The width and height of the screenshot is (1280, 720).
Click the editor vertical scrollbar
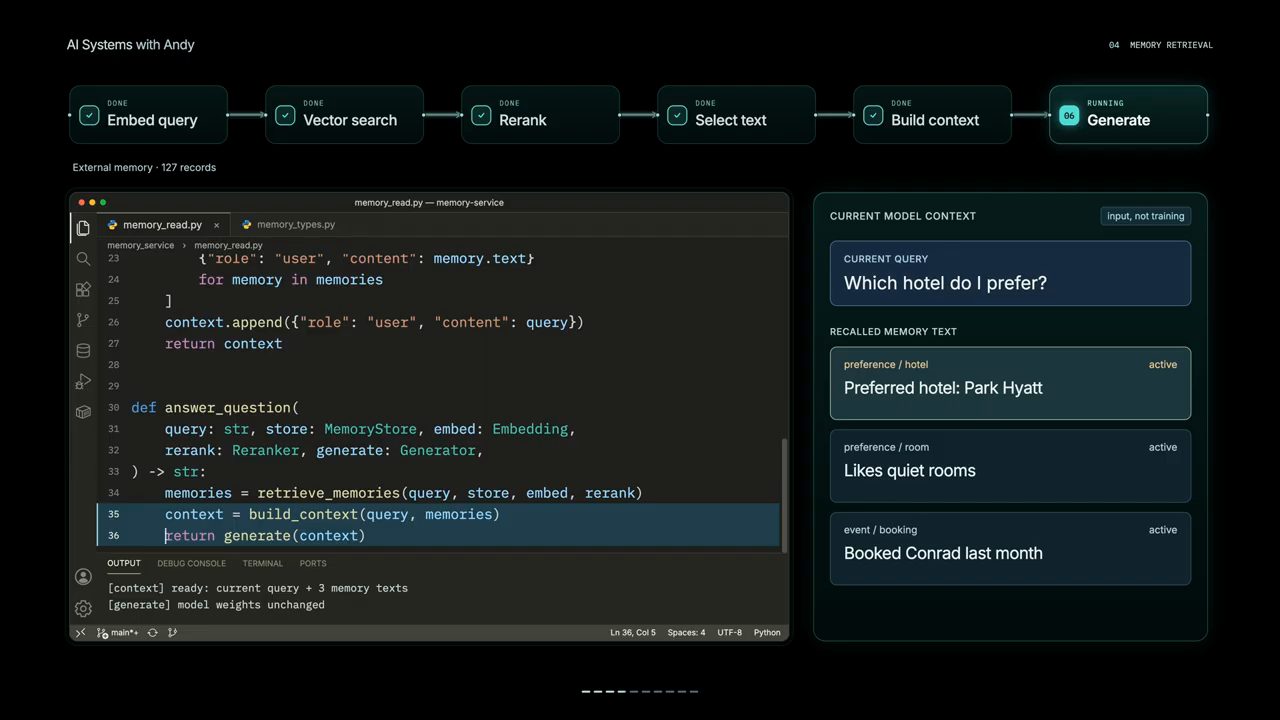click(x=784, y=495)
